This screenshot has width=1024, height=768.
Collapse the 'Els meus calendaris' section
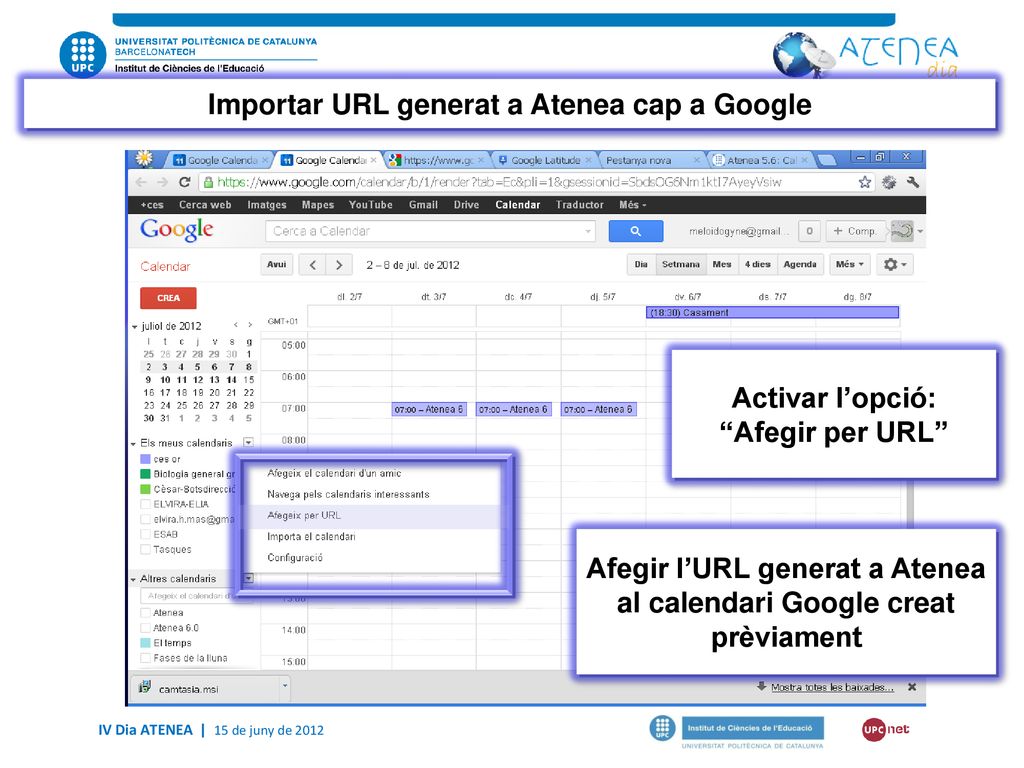133,443
